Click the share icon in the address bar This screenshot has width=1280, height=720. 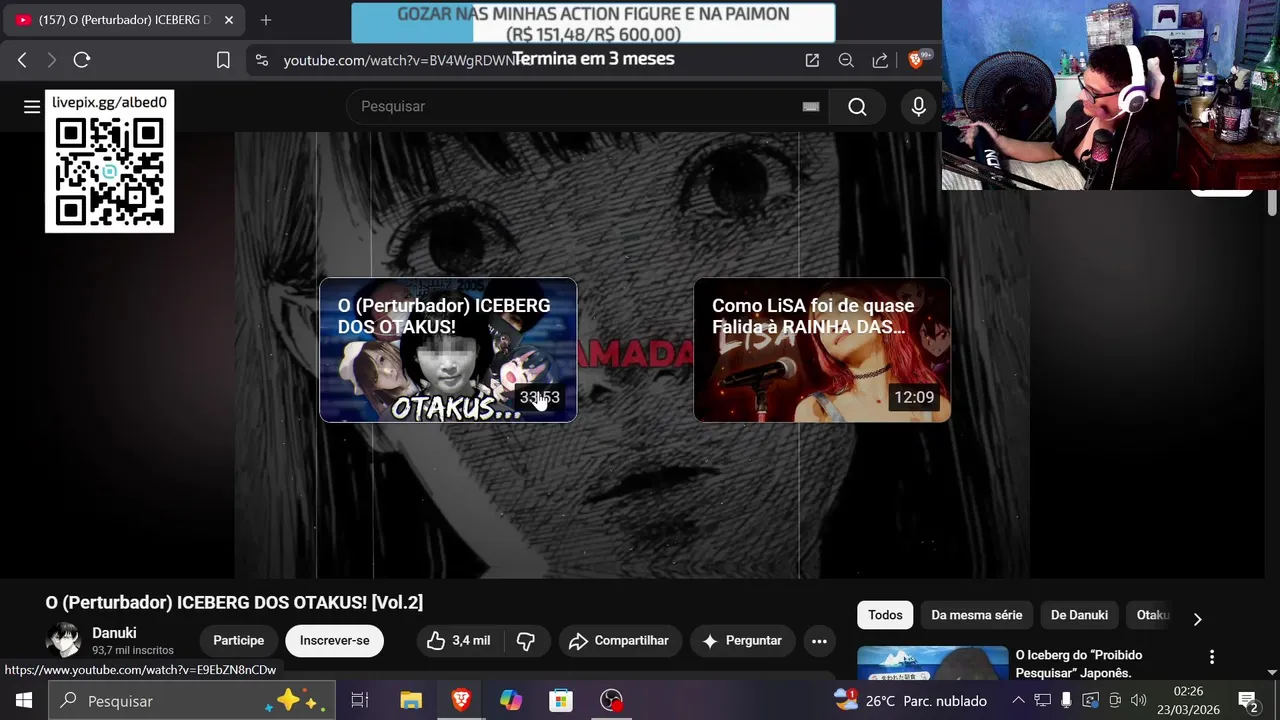coord(880,60)
